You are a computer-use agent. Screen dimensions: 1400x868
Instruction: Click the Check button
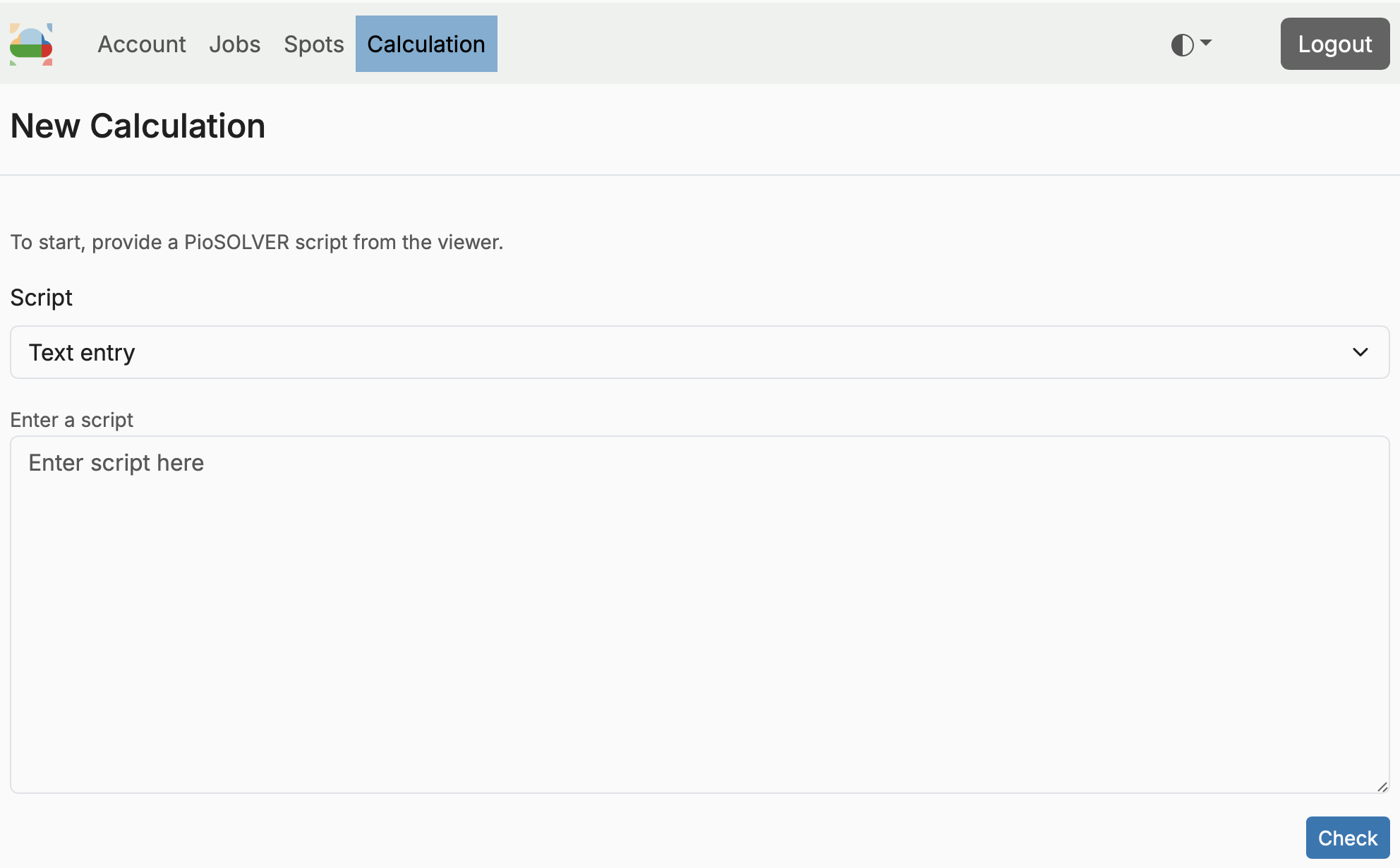tap(1348, 838)
